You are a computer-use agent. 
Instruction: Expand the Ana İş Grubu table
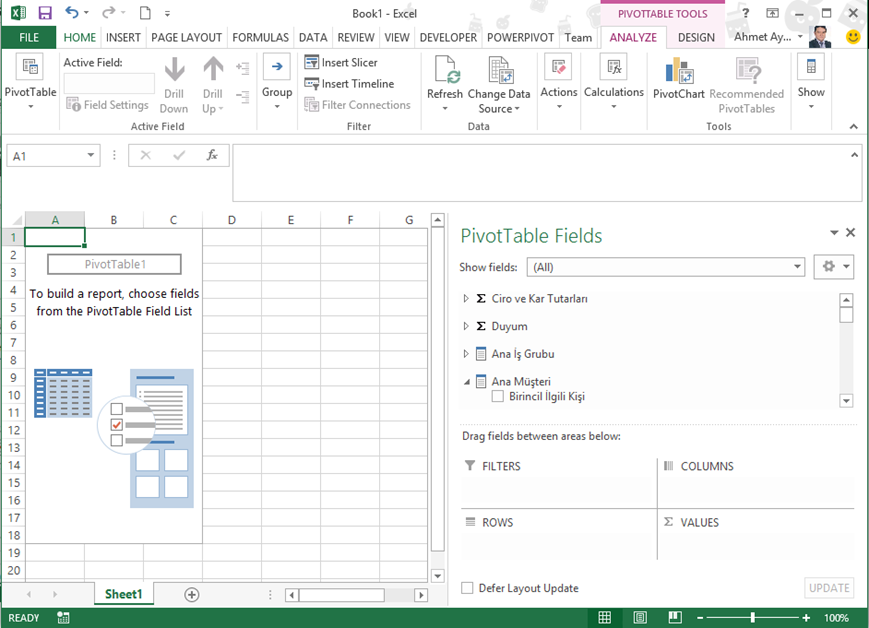466,354
